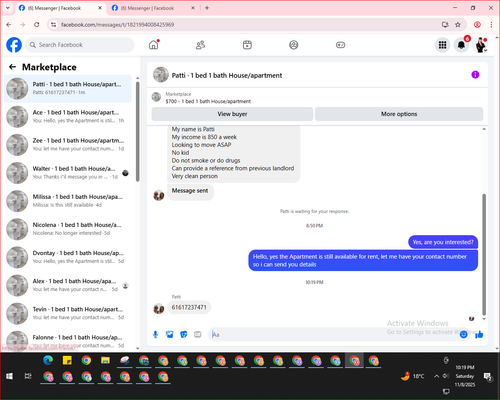This screenshot has height=400, width=500.
Task: Open the account profile picture menu
Action: pyautogui.click(x=481, y=45)
